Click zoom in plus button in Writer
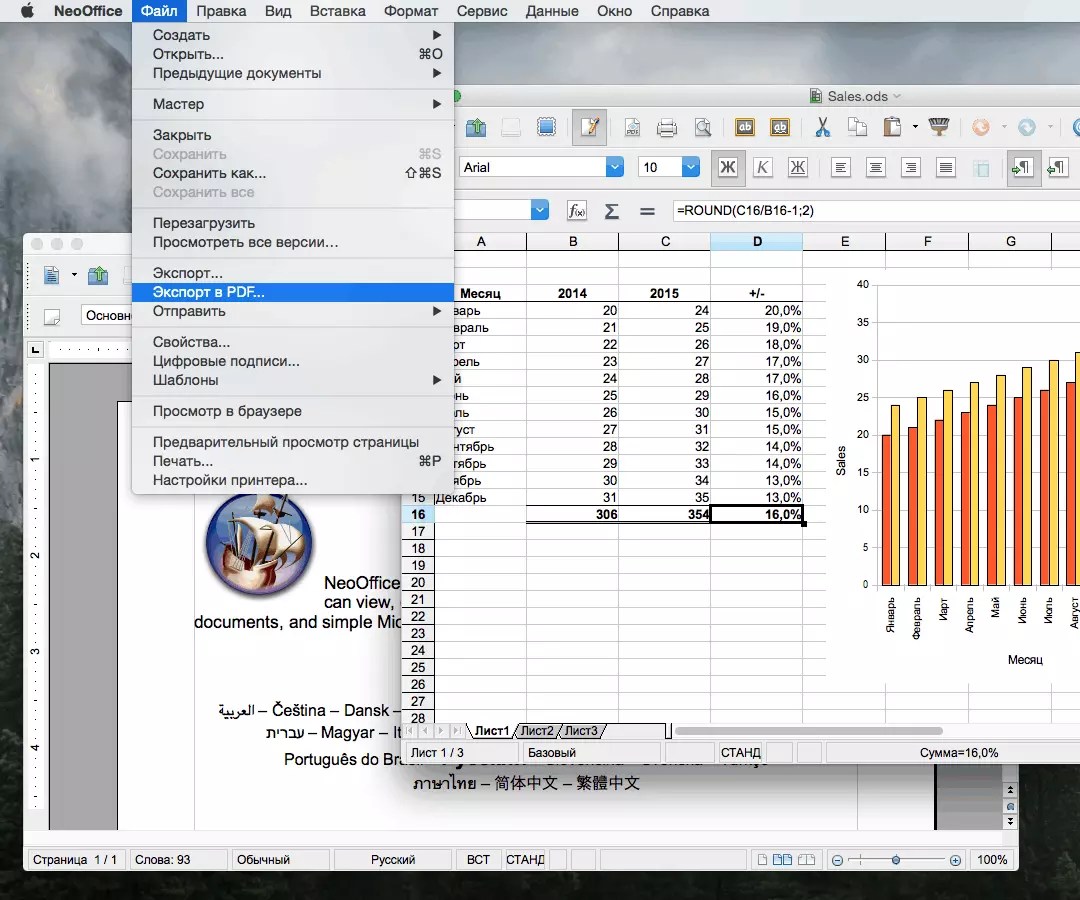 [x=955, y=860]
